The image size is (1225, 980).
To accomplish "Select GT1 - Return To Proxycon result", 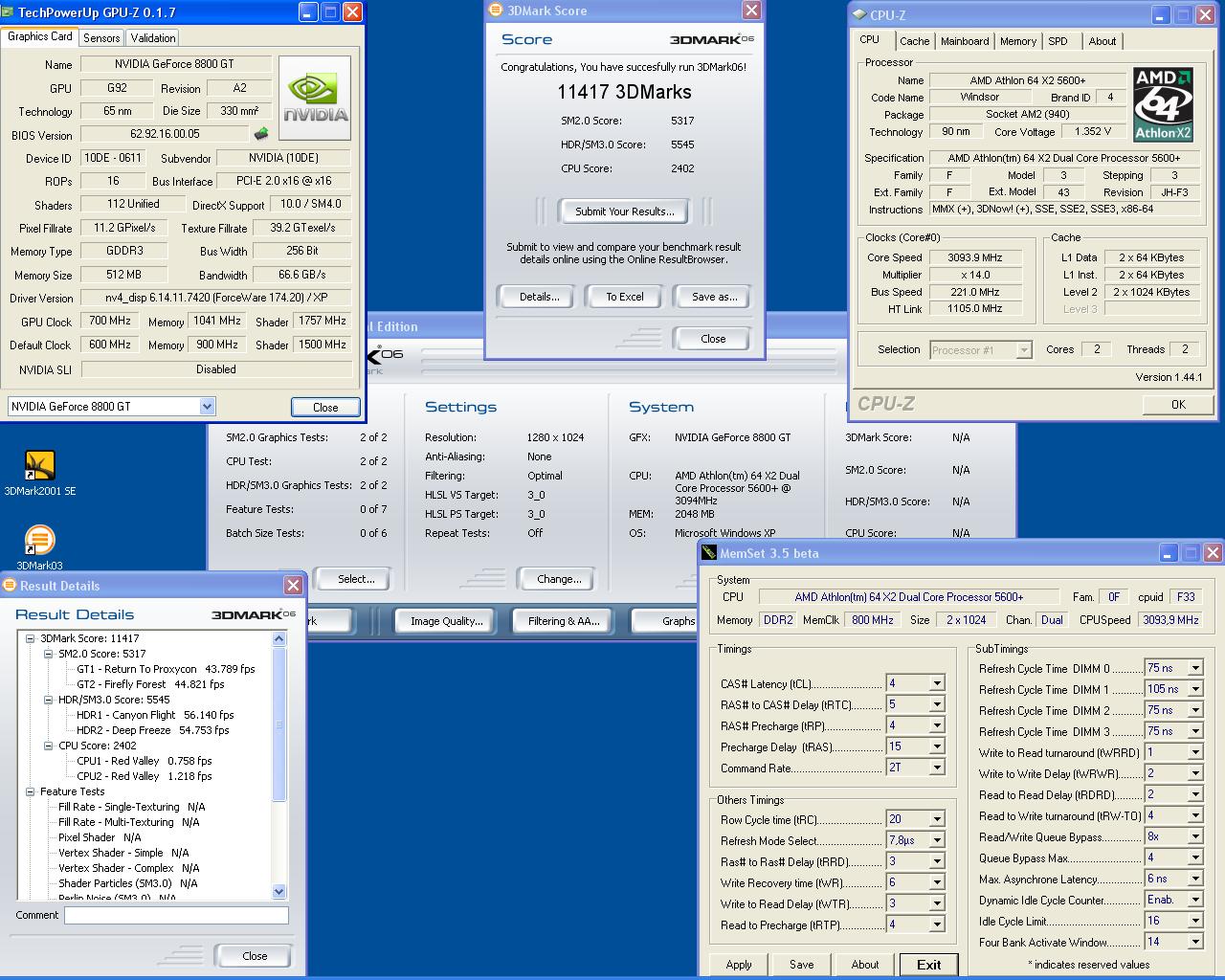I will (166, 669).
